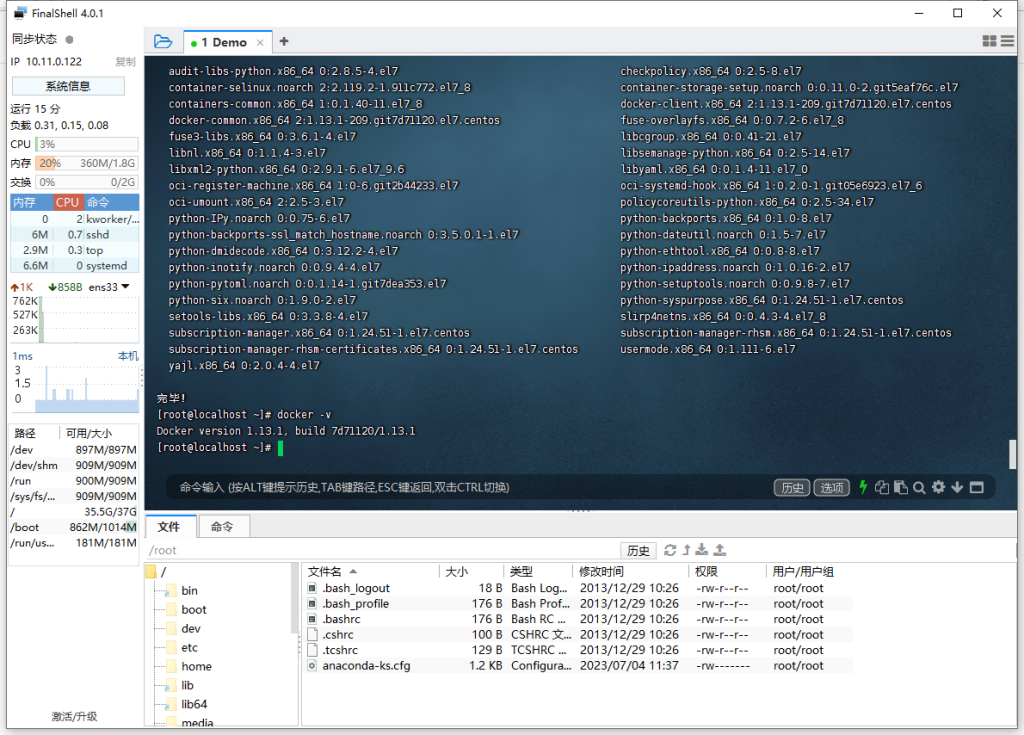Click the down arrow in terminal toolbar
1024x735 pixels.
tap(957, 487)
